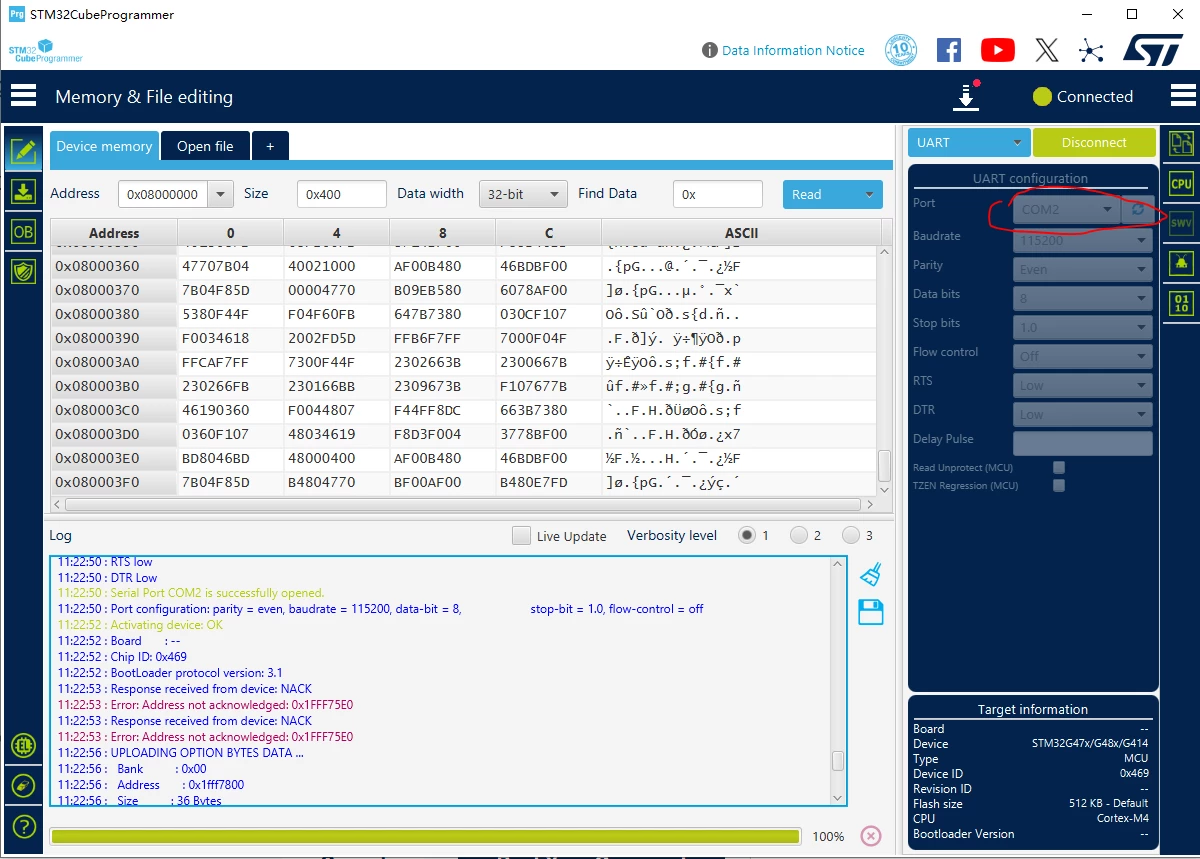Image resolution: width=1200 pixels, height=859 pixels.
Task: Open the Parity dropdown
Action: click(1082, 269)
